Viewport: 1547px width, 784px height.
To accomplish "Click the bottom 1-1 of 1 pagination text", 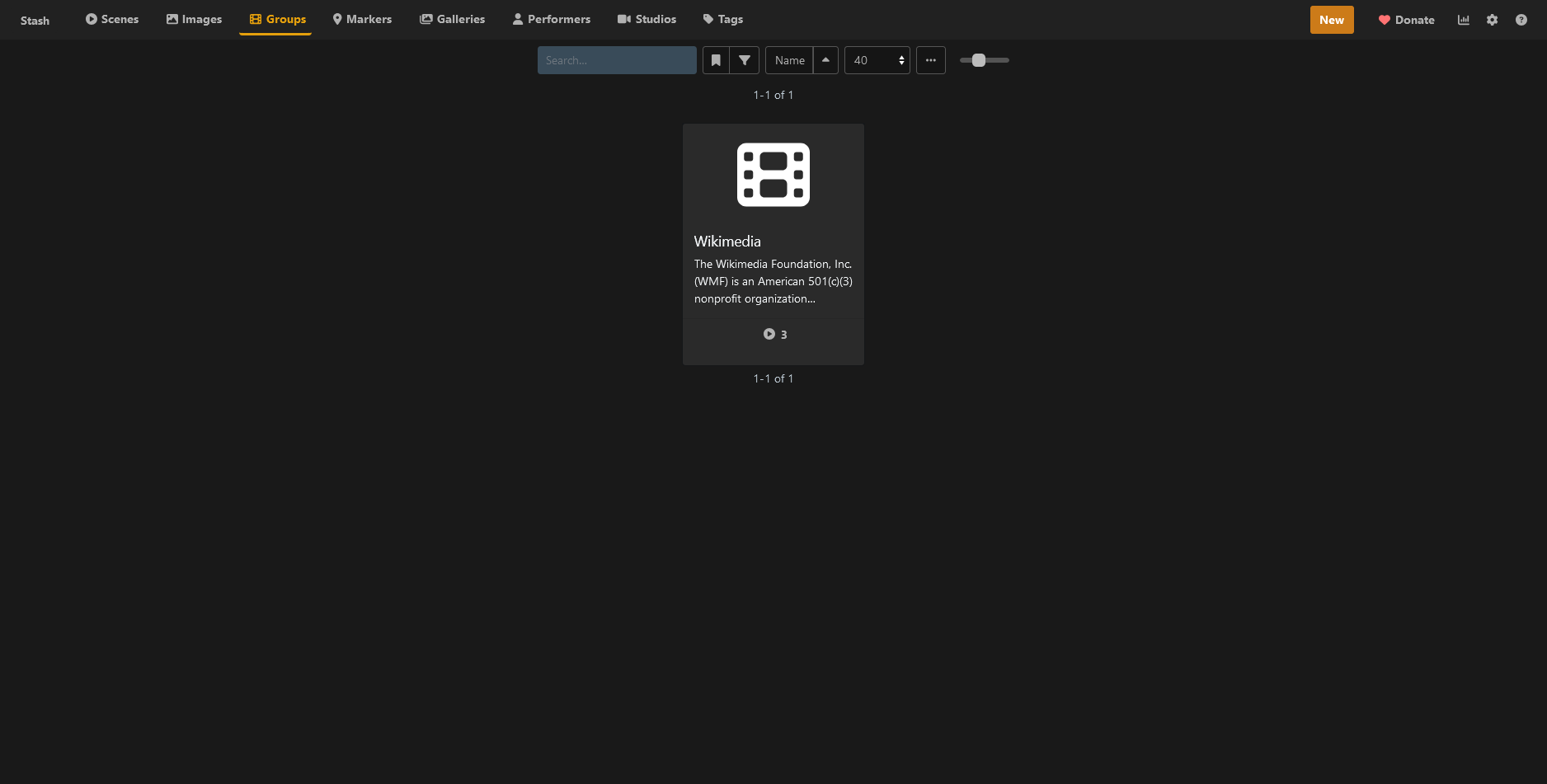I will point(773,378).
